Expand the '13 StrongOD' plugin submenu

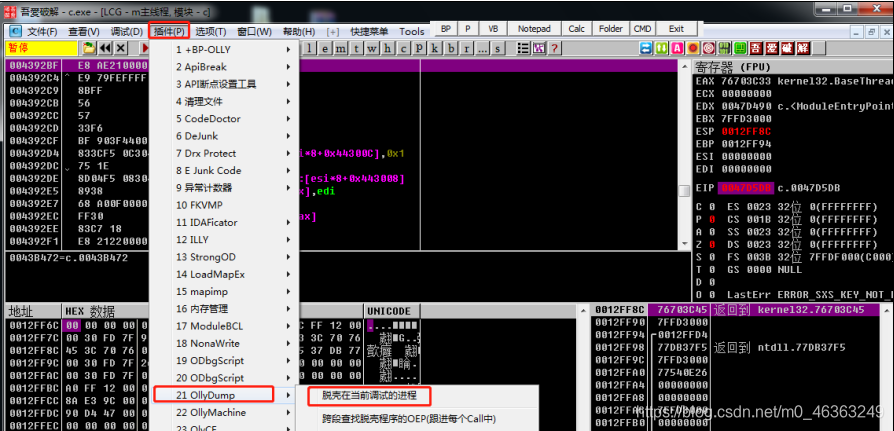(224, 257)
